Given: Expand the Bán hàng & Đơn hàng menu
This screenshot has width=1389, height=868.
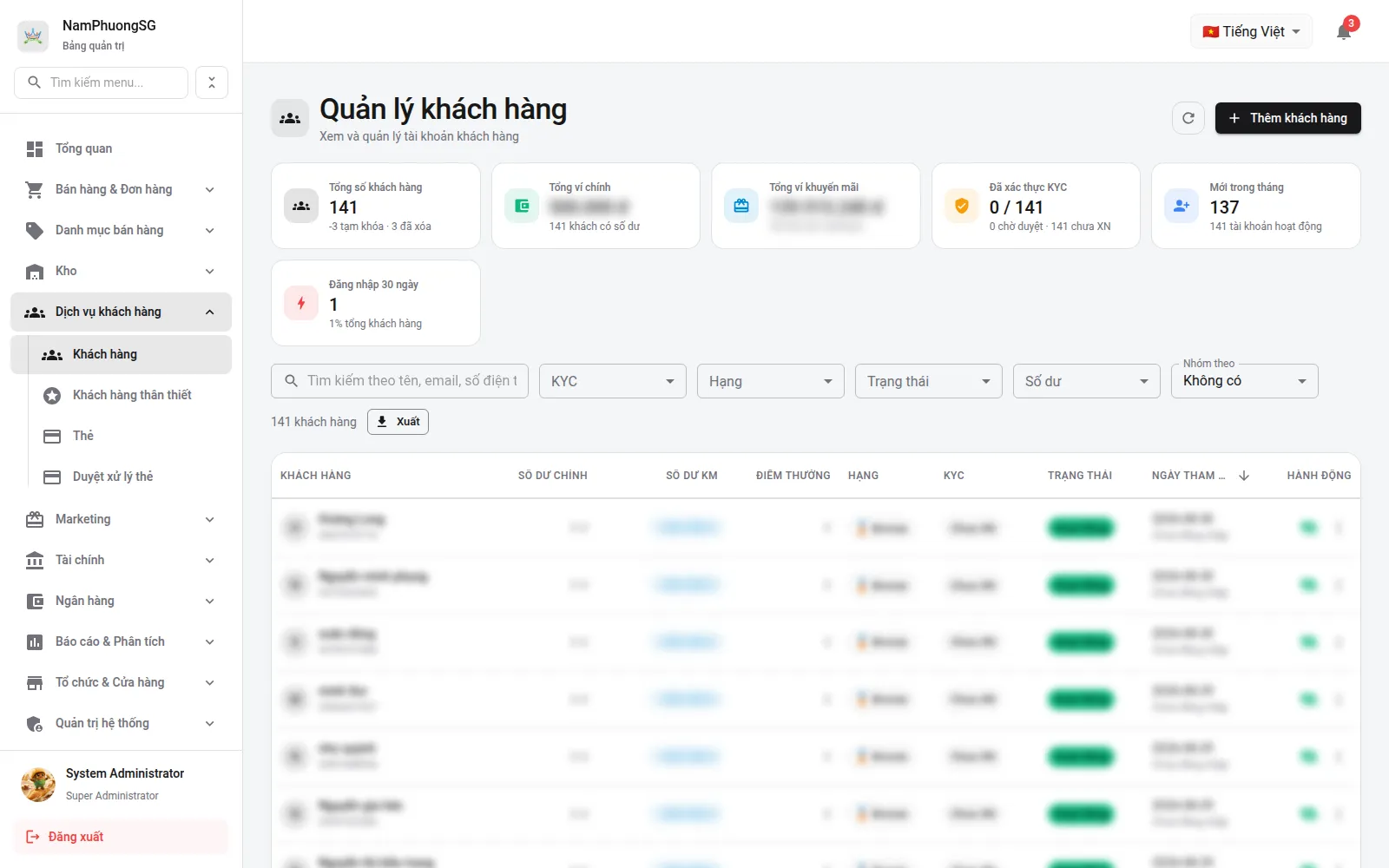Looking at the screenshot, I should [121, 189].
